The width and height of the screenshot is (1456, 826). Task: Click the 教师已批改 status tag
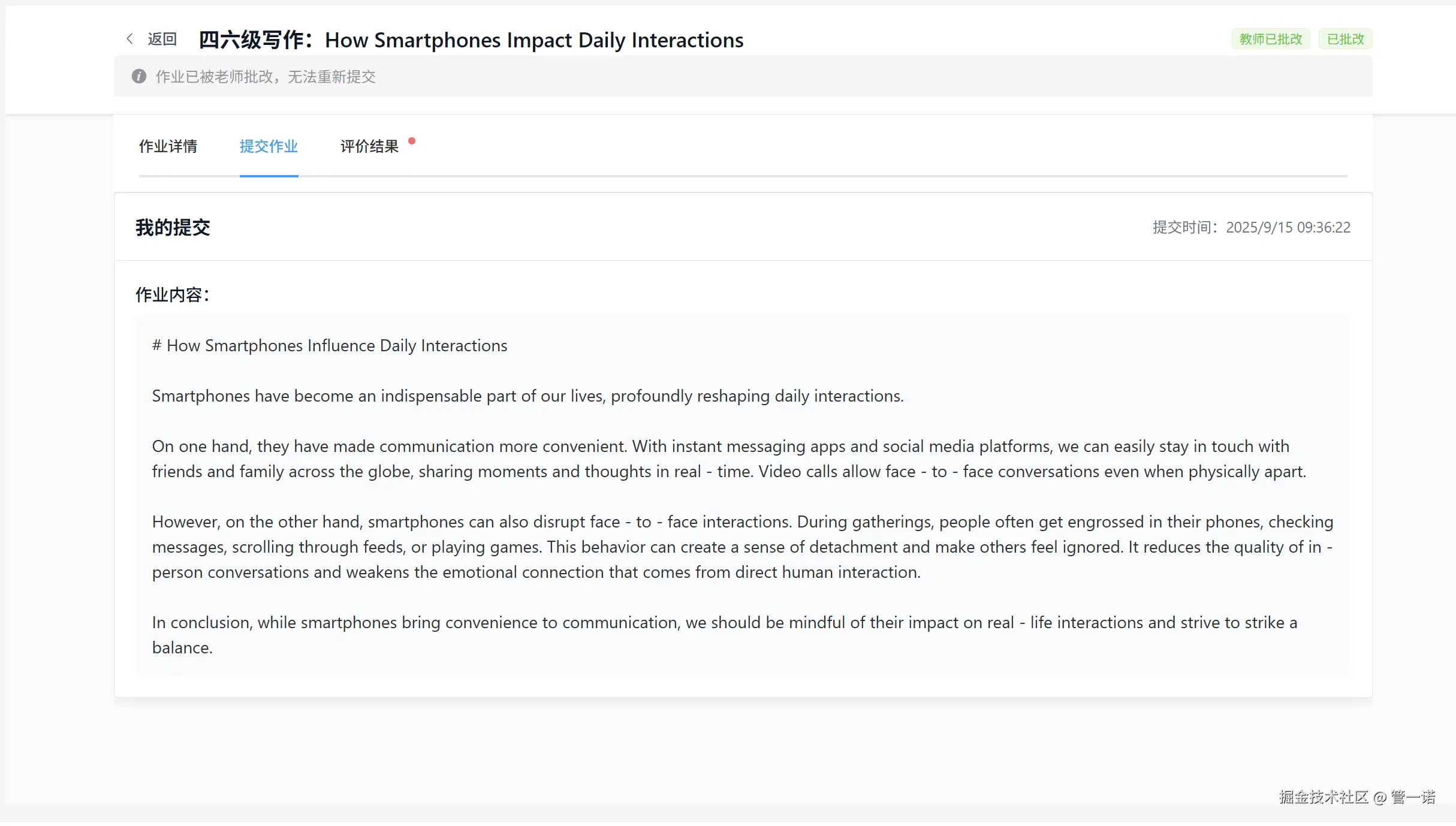[x=1270, y=39]
